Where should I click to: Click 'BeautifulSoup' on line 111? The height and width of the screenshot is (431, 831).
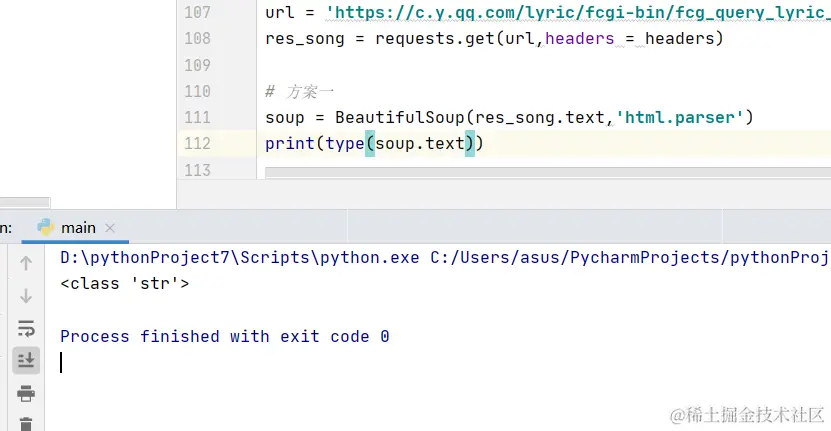(400, 117)
